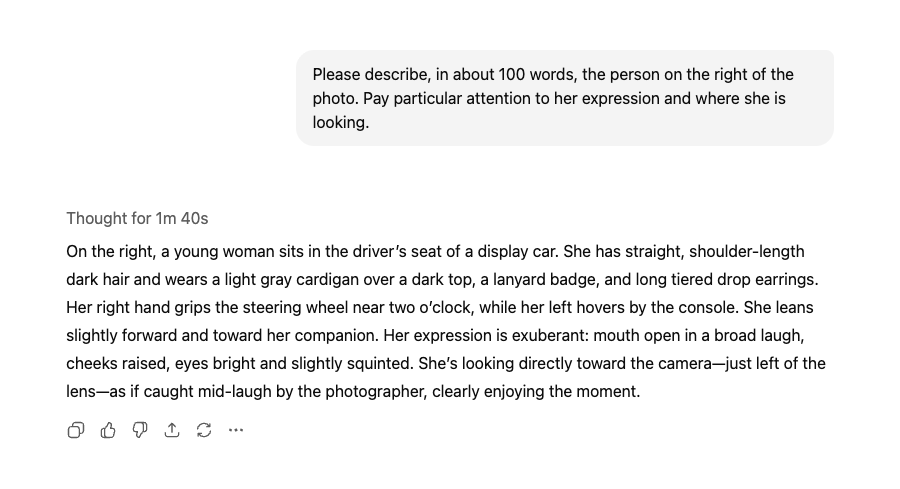Screen dimensions: 900x489
Task: Open more actions via the three-dots icon
Action: coord(236,430)
